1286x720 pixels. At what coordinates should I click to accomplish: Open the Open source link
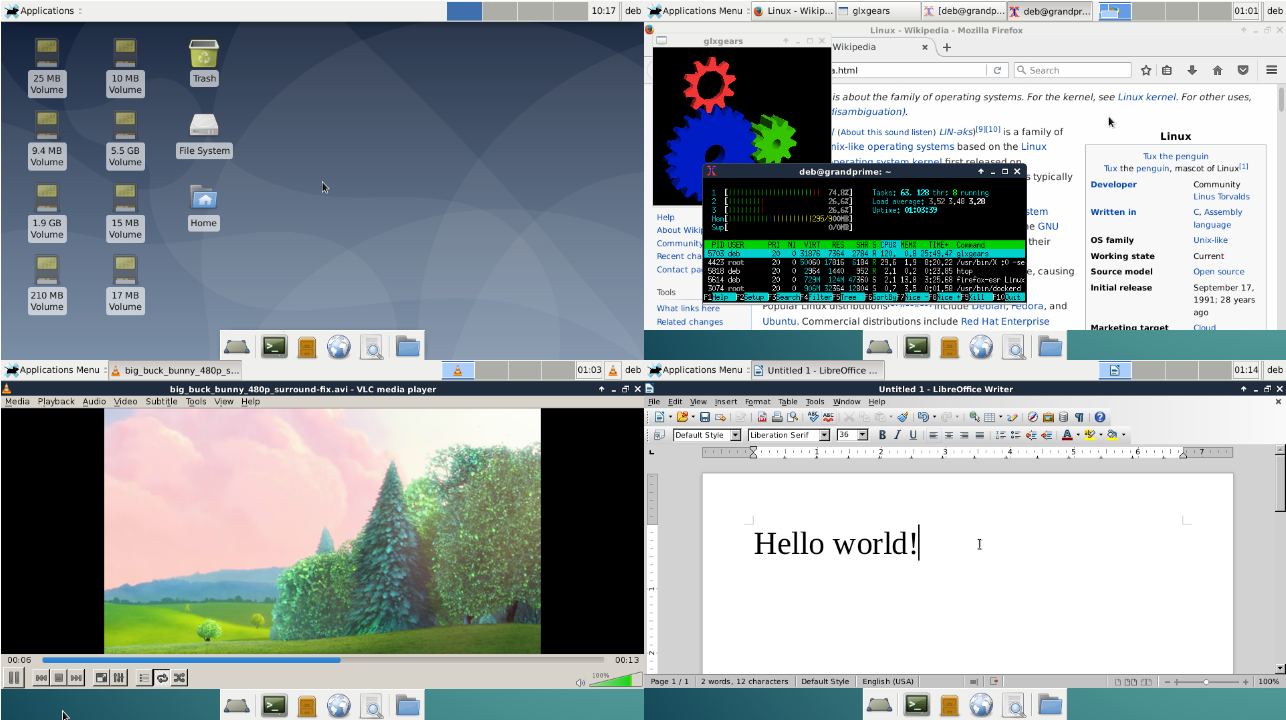click(x=1218, y=272)
